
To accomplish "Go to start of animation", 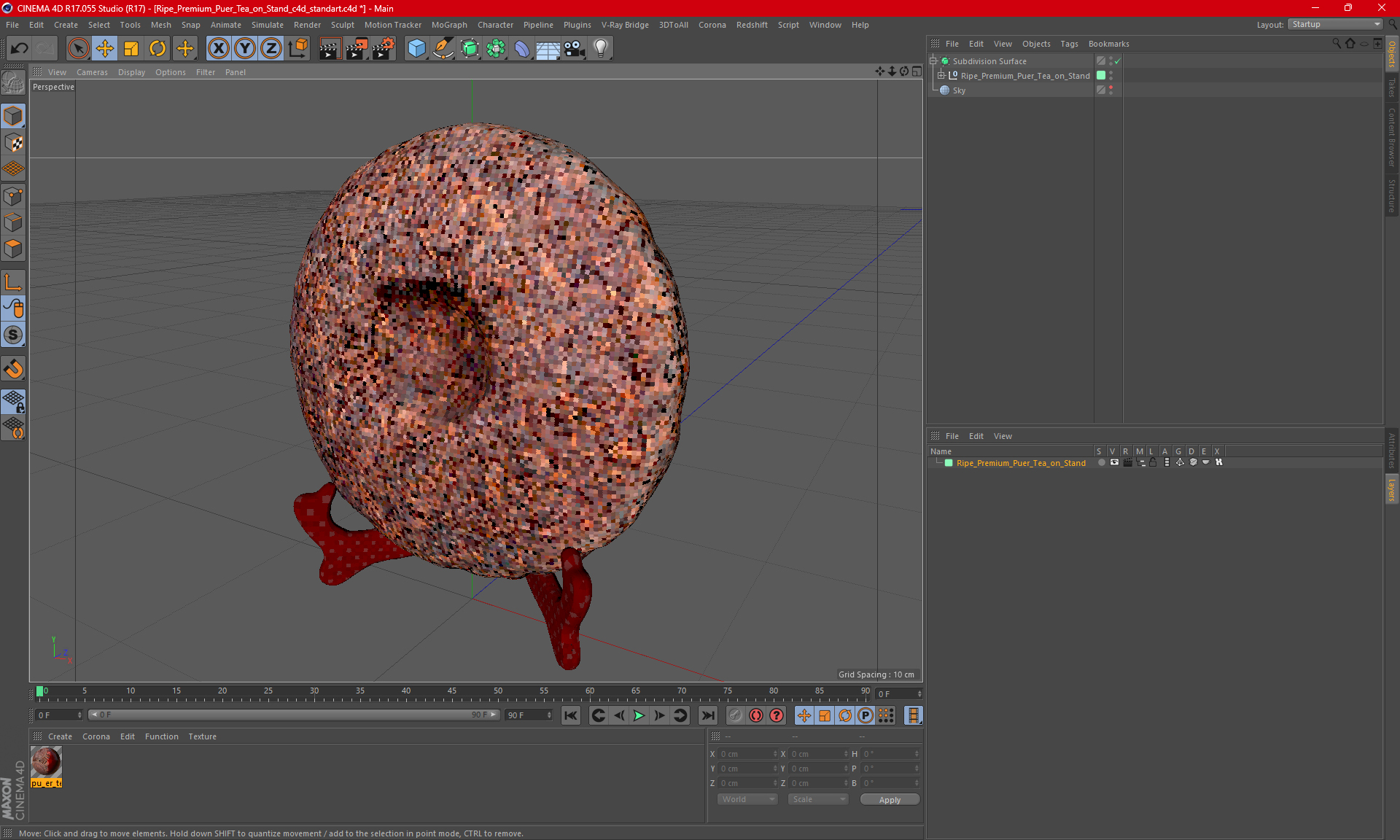I will (571, 716).
